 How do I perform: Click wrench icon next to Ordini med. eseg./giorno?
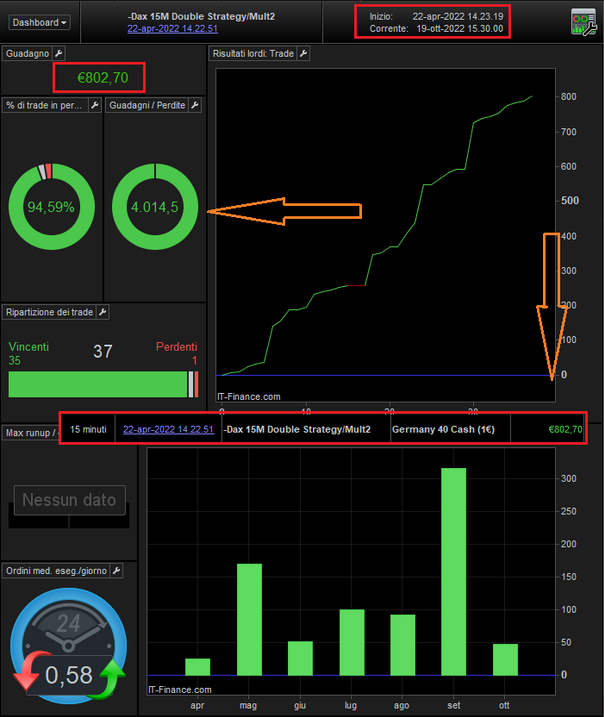coord(117,571)
